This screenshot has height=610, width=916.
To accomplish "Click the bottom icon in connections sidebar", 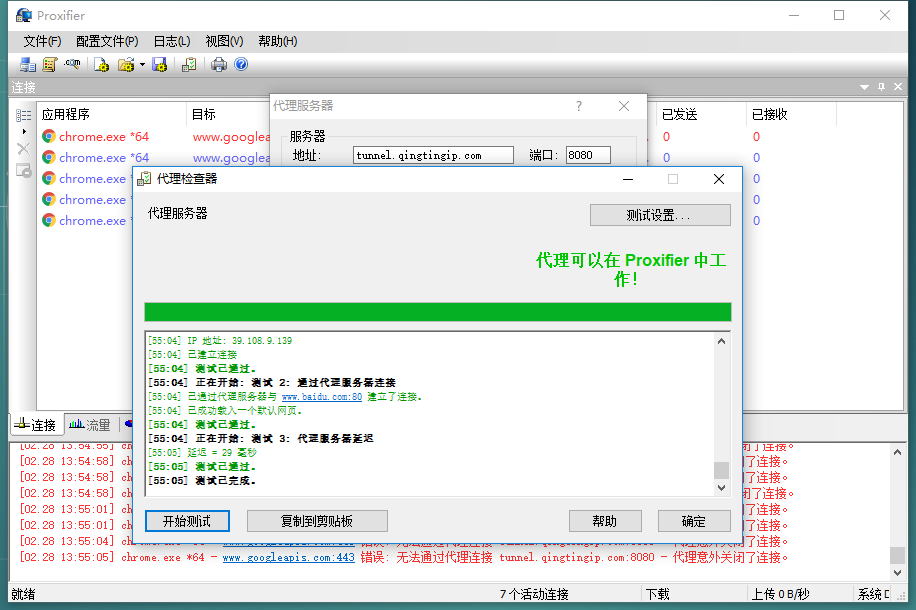I will [23, 171].
